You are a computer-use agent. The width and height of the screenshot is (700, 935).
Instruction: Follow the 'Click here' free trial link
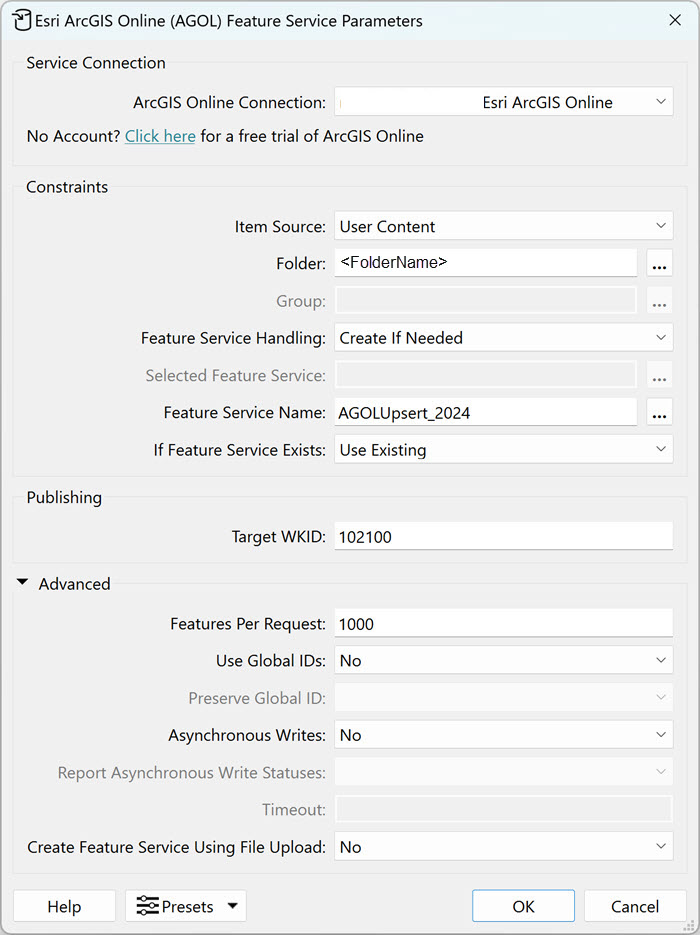160,136
